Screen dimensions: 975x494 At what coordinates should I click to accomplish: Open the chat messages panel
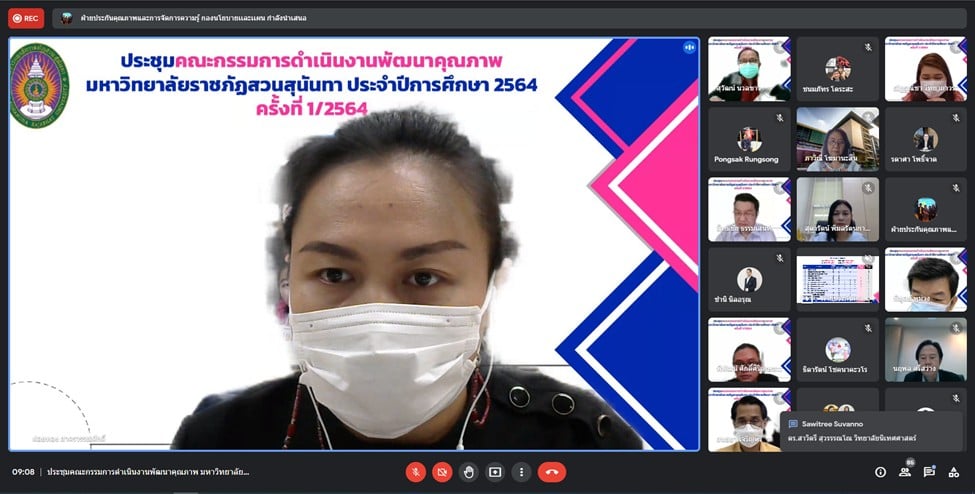point(930,472)
